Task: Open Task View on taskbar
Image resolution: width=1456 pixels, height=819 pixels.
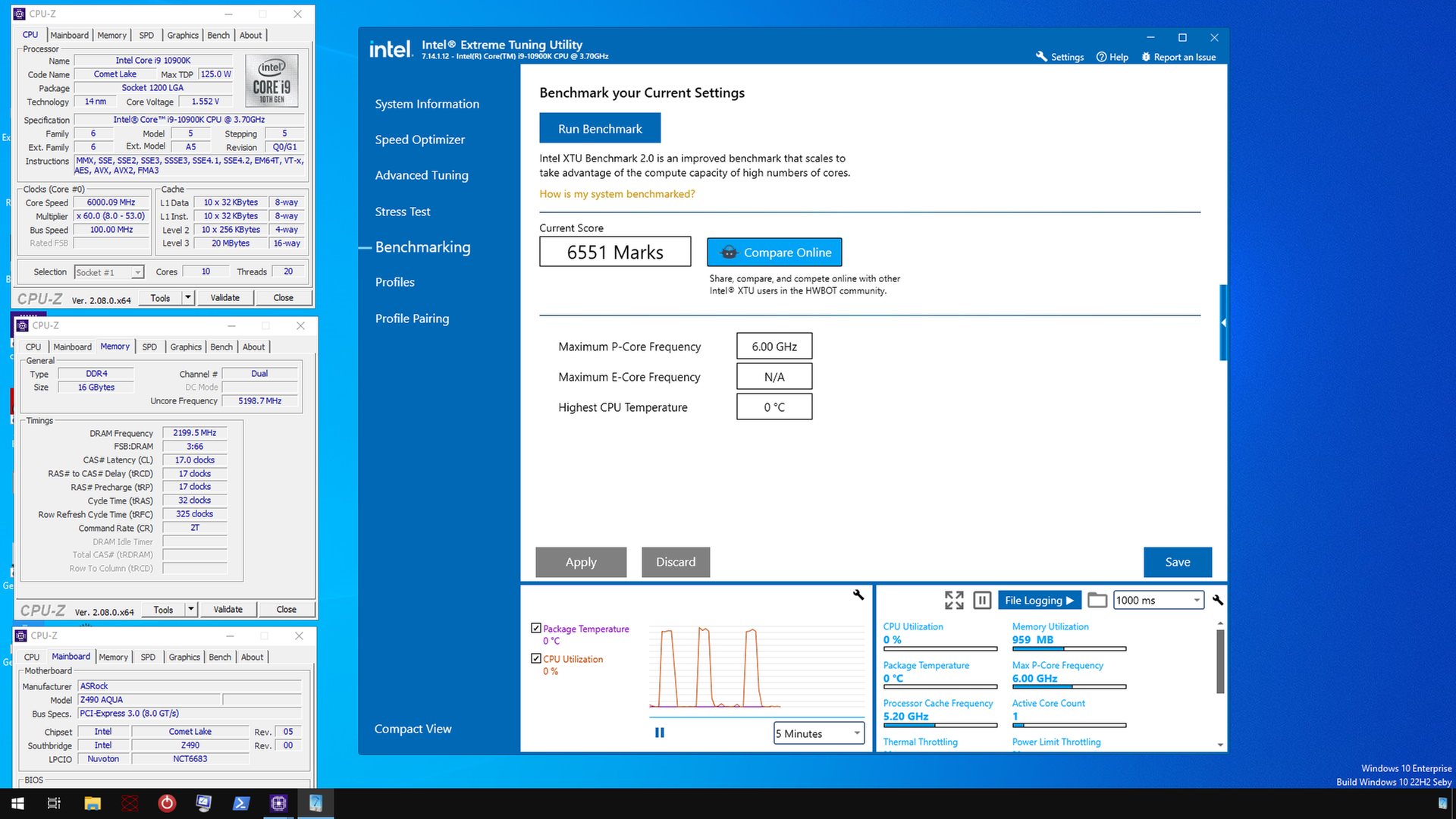Action: coord(54,803)
